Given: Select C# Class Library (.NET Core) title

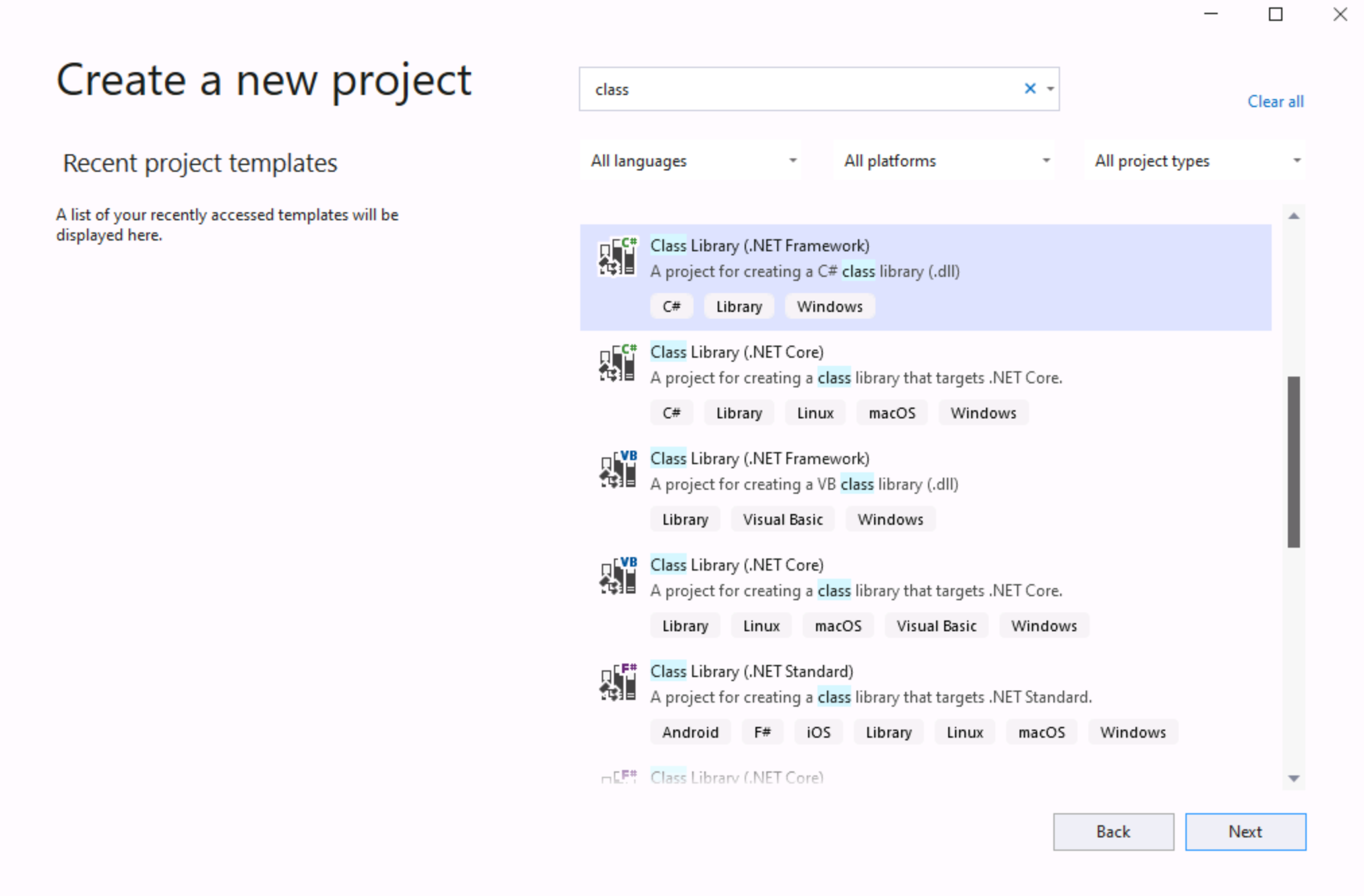Looking at the screenshot, I should click(x=737, y=352).
